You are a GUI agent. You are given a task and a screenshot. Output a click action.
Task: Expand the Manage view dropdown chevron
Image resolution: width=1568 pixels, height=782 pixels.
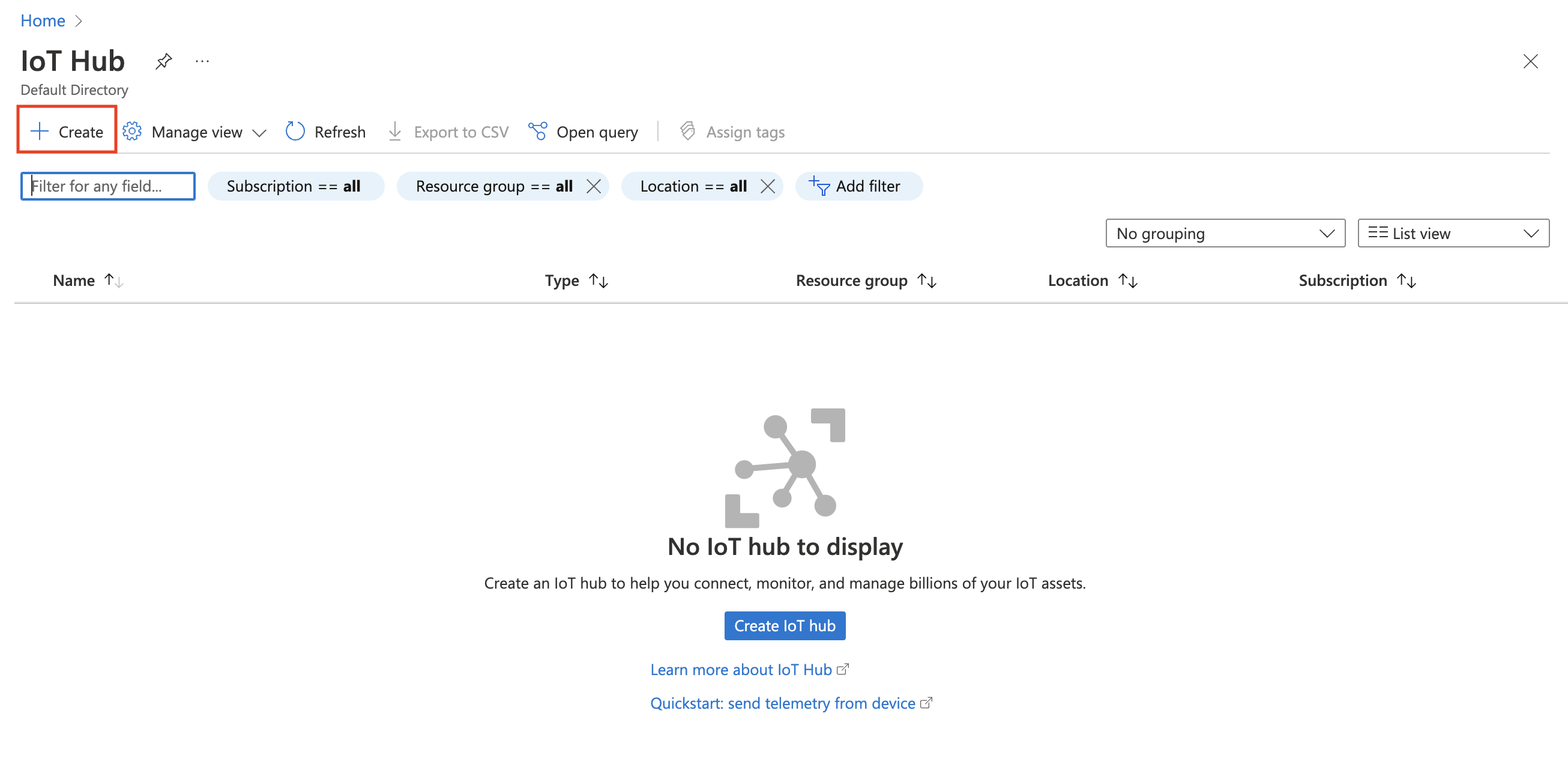click(261, 132)
